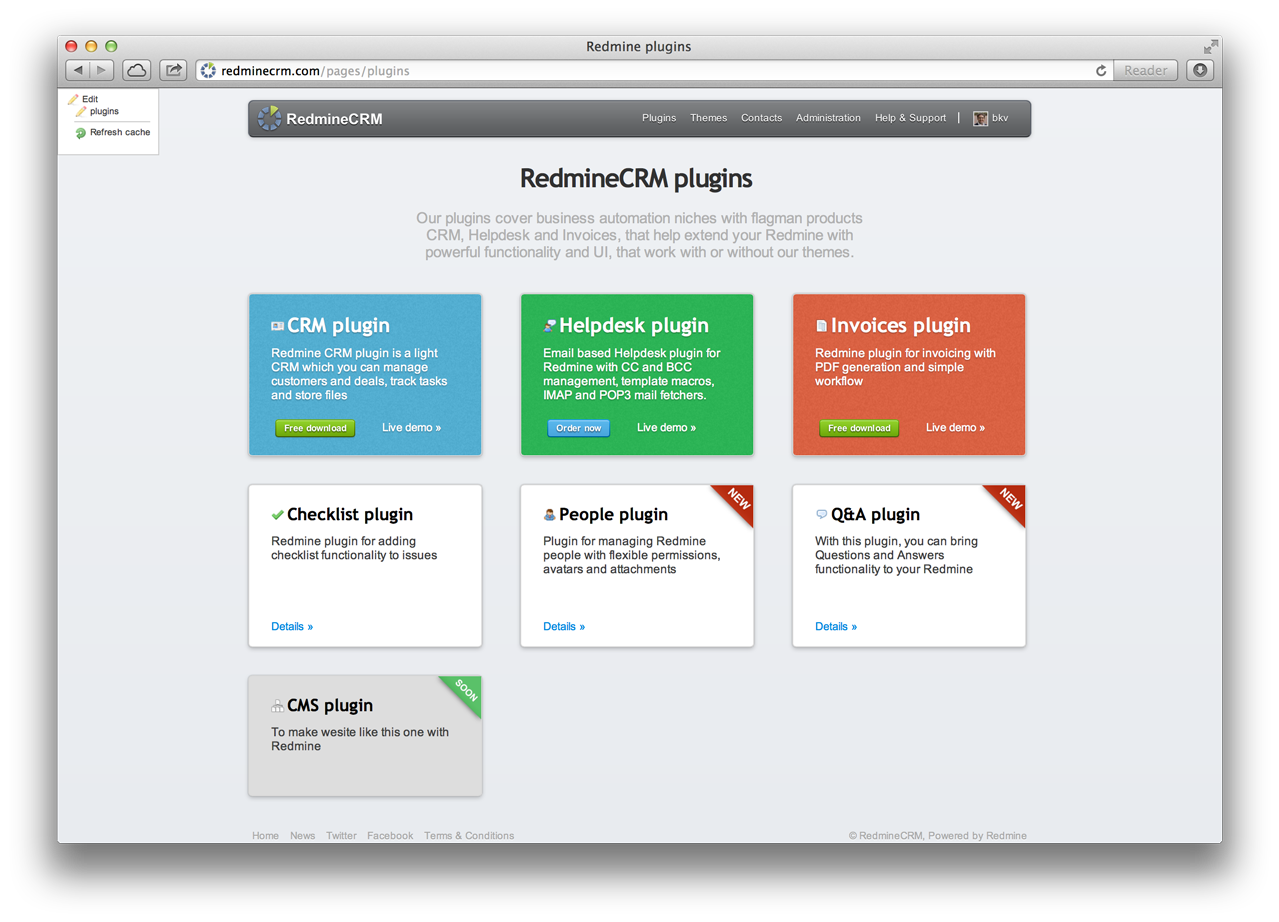This screenshot has width=1279, height=922.
Task: Click the Edit link in admin box
Action: (x=90, y=99)
